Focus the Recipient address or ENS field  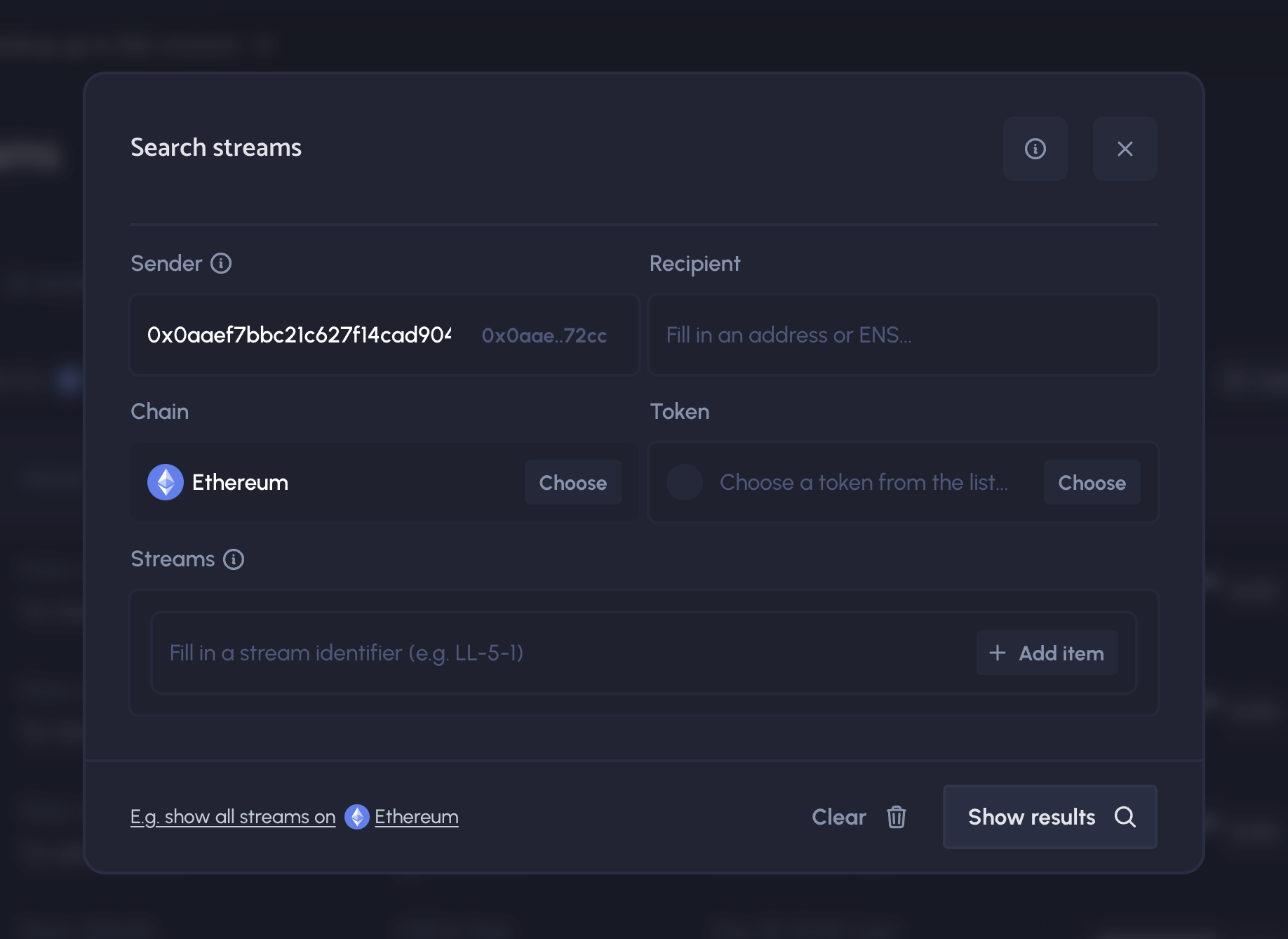pos(902,335)
